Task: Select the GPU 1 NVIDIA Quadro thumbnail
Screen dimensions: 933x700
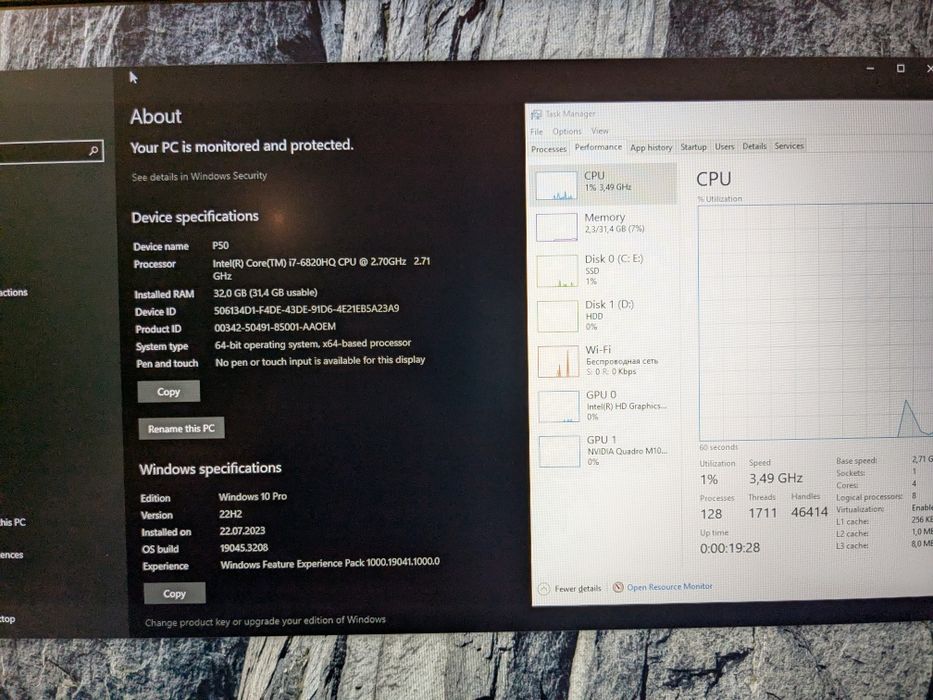Action: coord(560,451)
